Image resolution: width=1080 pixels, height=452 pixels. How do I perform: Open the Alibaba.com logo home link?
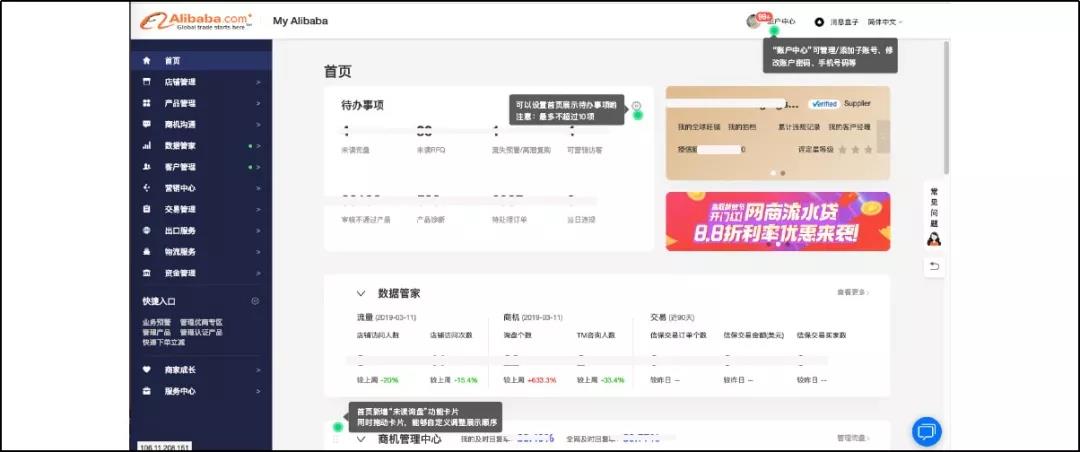click(x=196, y=21)
